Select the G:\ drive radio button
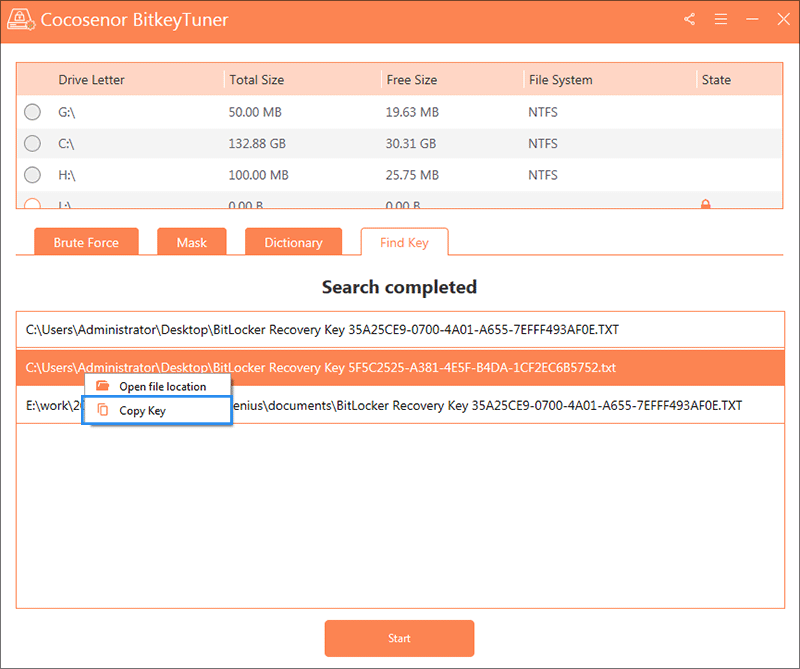This screenshot has height=669, width=800. click(x=32, y=112)
